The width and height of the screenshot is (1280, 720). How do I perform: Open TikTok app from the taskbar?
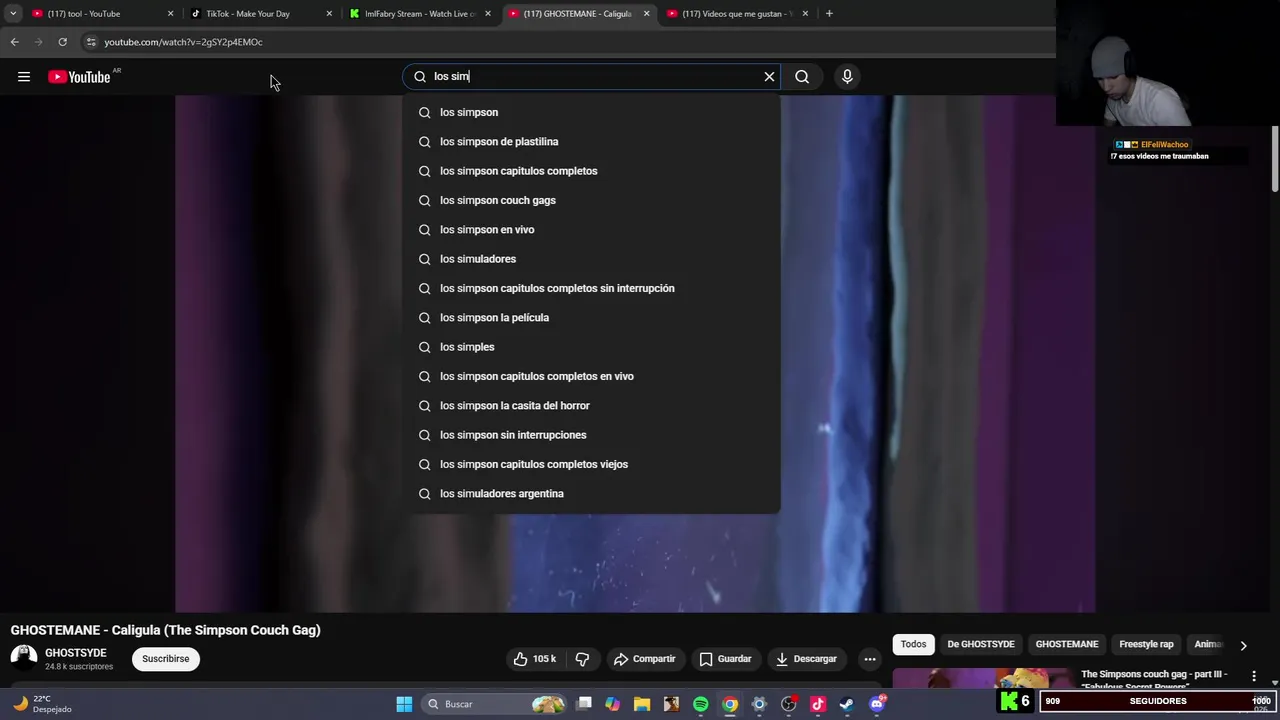[x=818, y=704]
